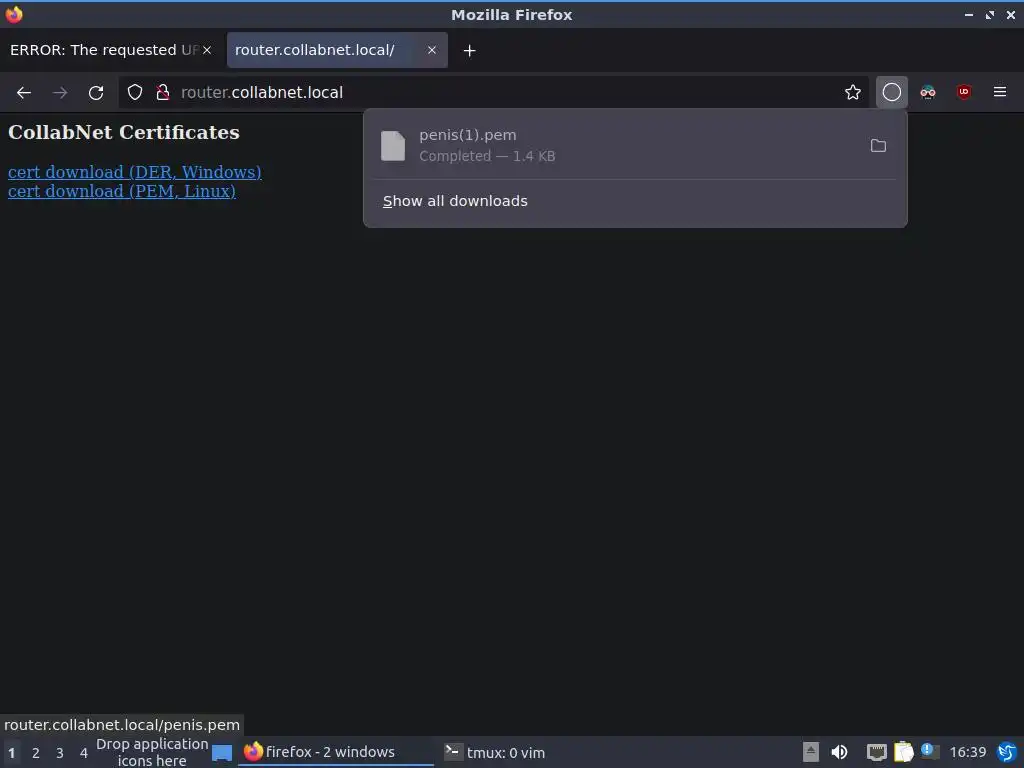Switch to the tmux: 0 vim taskbar entry
This screenshot has height=768, width=1024.
coord(494,752)
